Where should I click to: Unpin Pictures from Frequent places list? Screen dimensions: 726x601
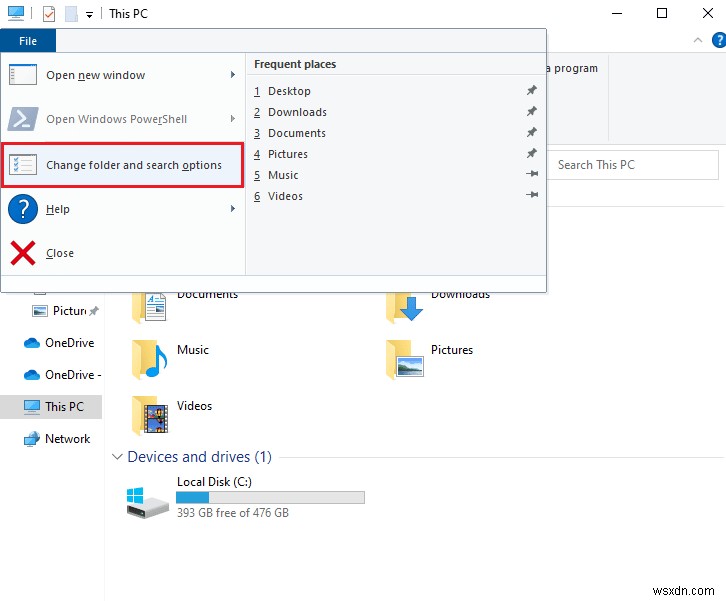point(532,153)
